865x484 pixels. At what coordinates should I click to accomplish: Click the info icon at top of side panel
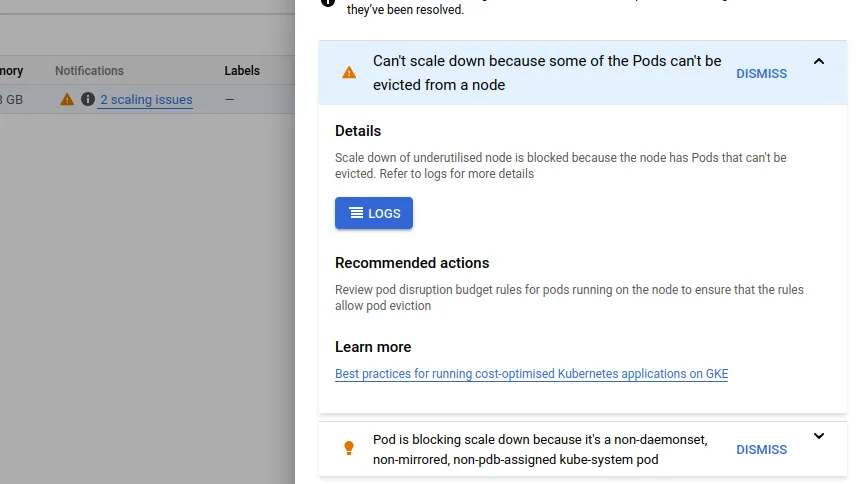click(327, 3)
